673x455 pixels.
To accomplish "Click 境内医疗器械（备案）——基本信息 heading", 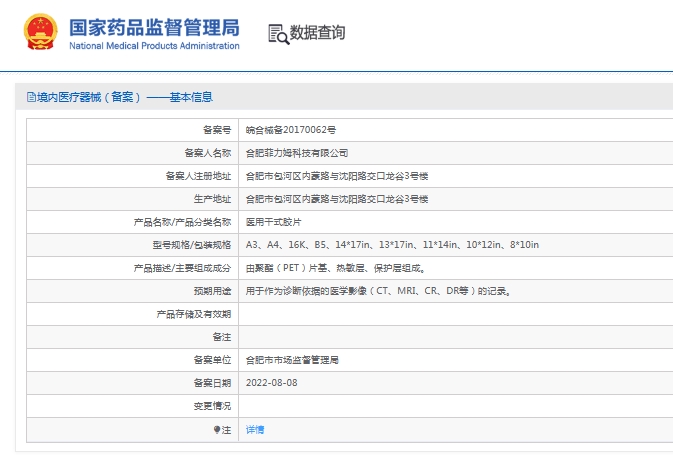I will [x=125, y=97].
